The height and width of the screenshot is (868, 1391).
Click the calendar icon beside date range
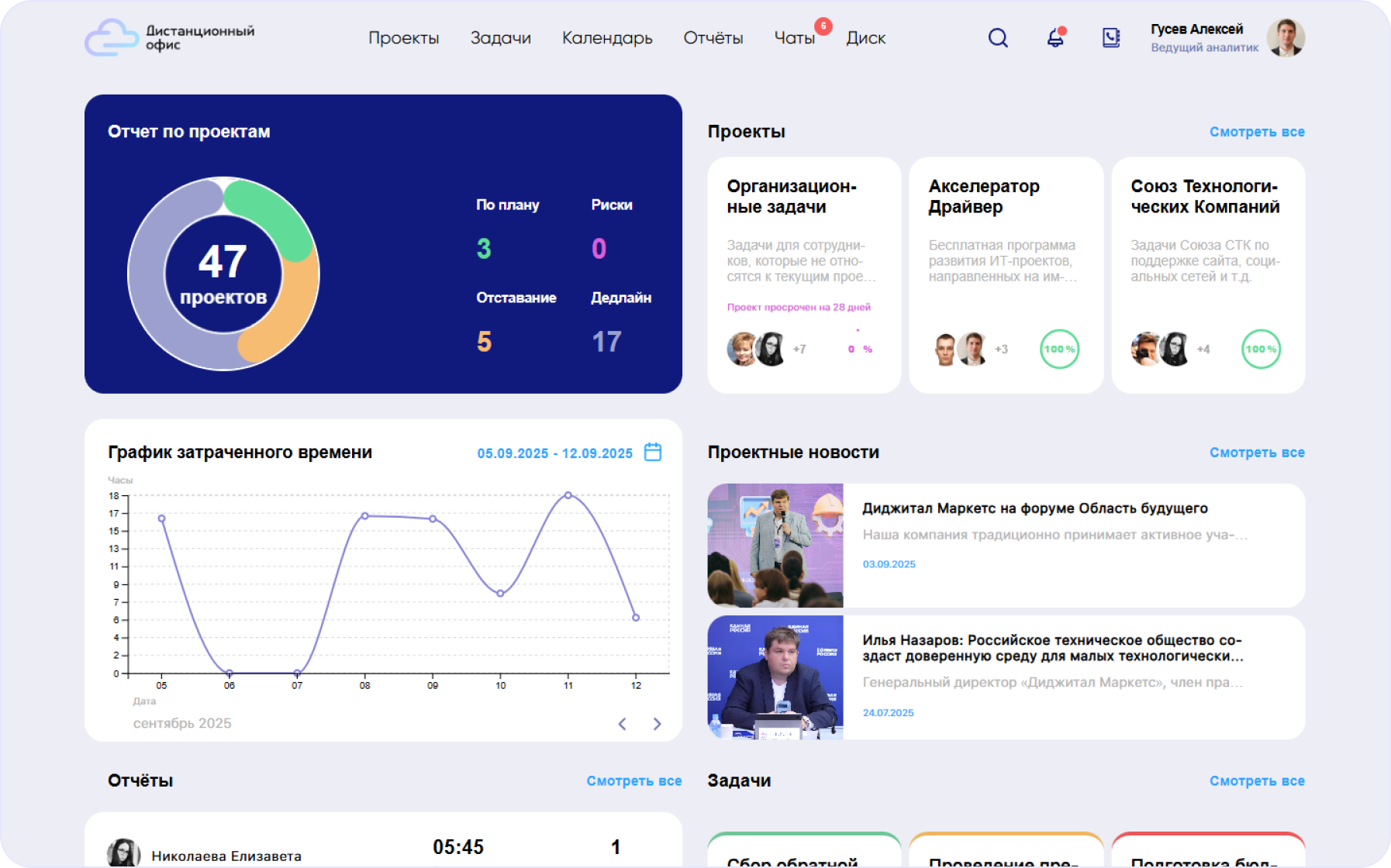coord(653,453)
